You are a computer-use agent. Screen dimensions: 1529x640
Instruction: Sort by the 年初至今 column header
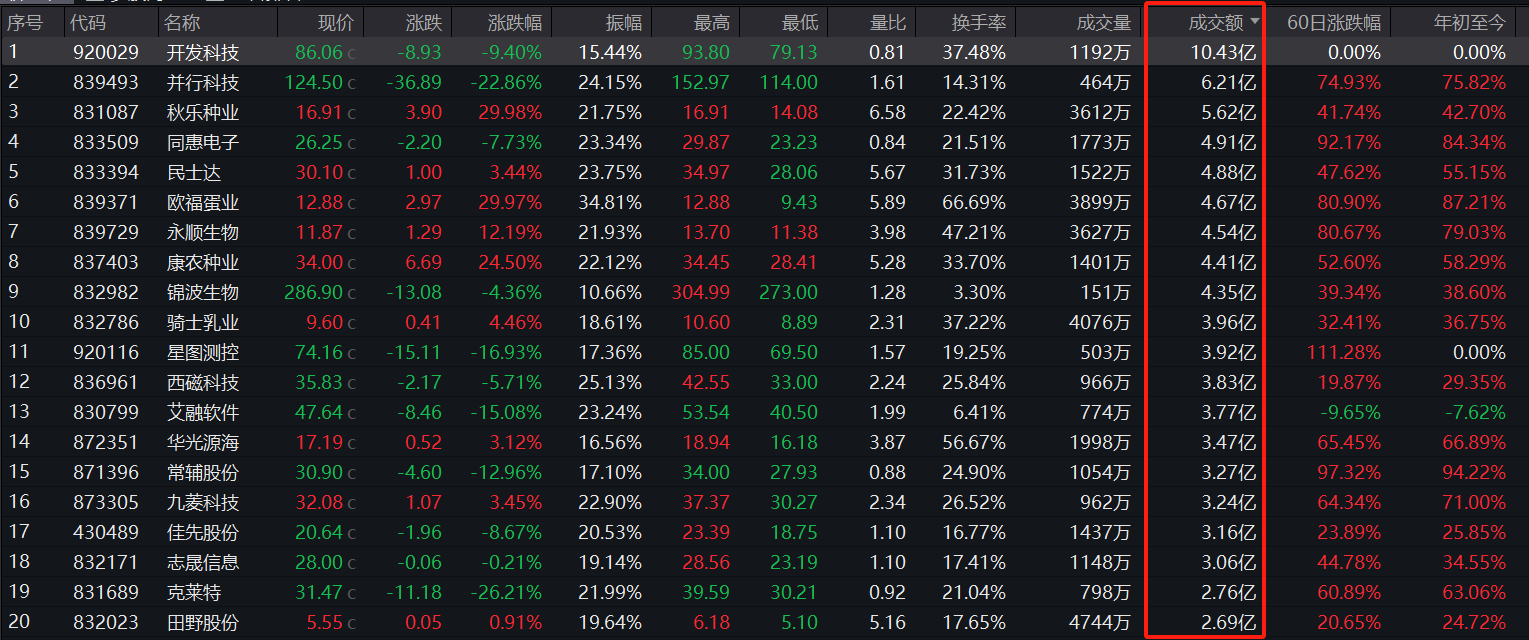(1469, 22)
